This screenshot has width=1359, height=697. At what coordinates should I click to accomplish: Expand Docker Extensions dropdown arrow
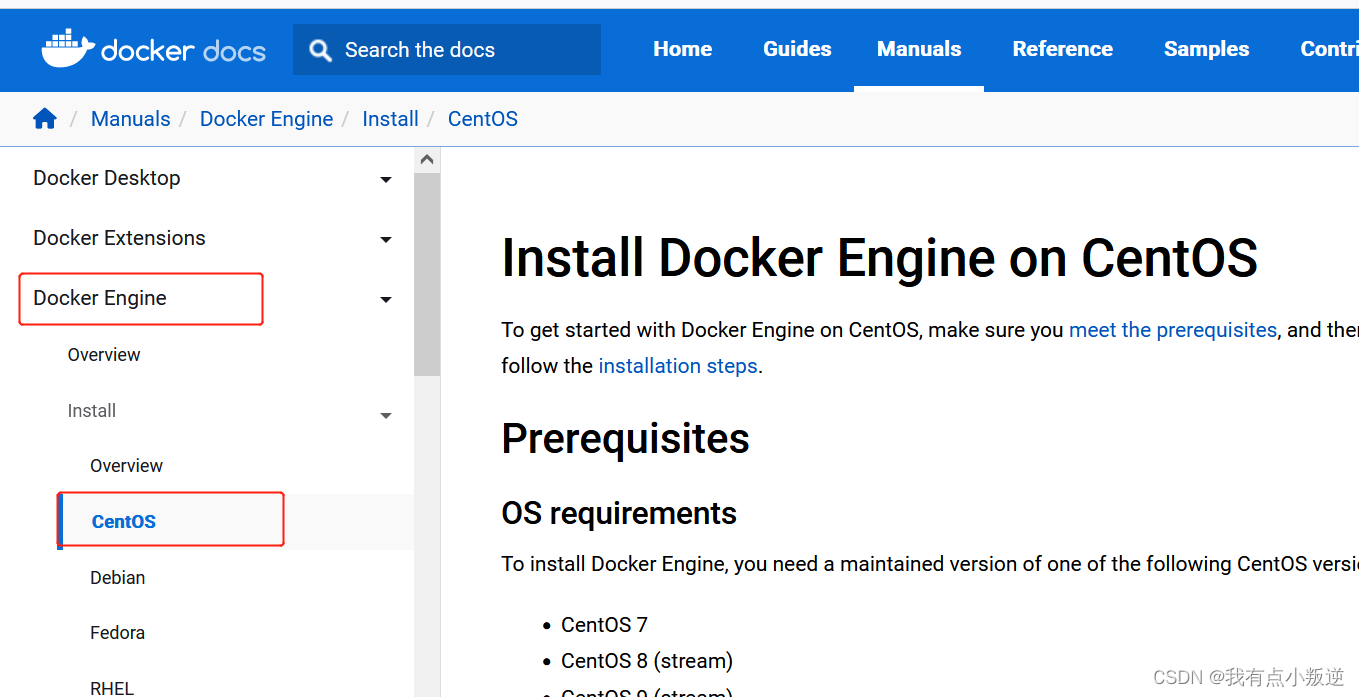[386, 240]
